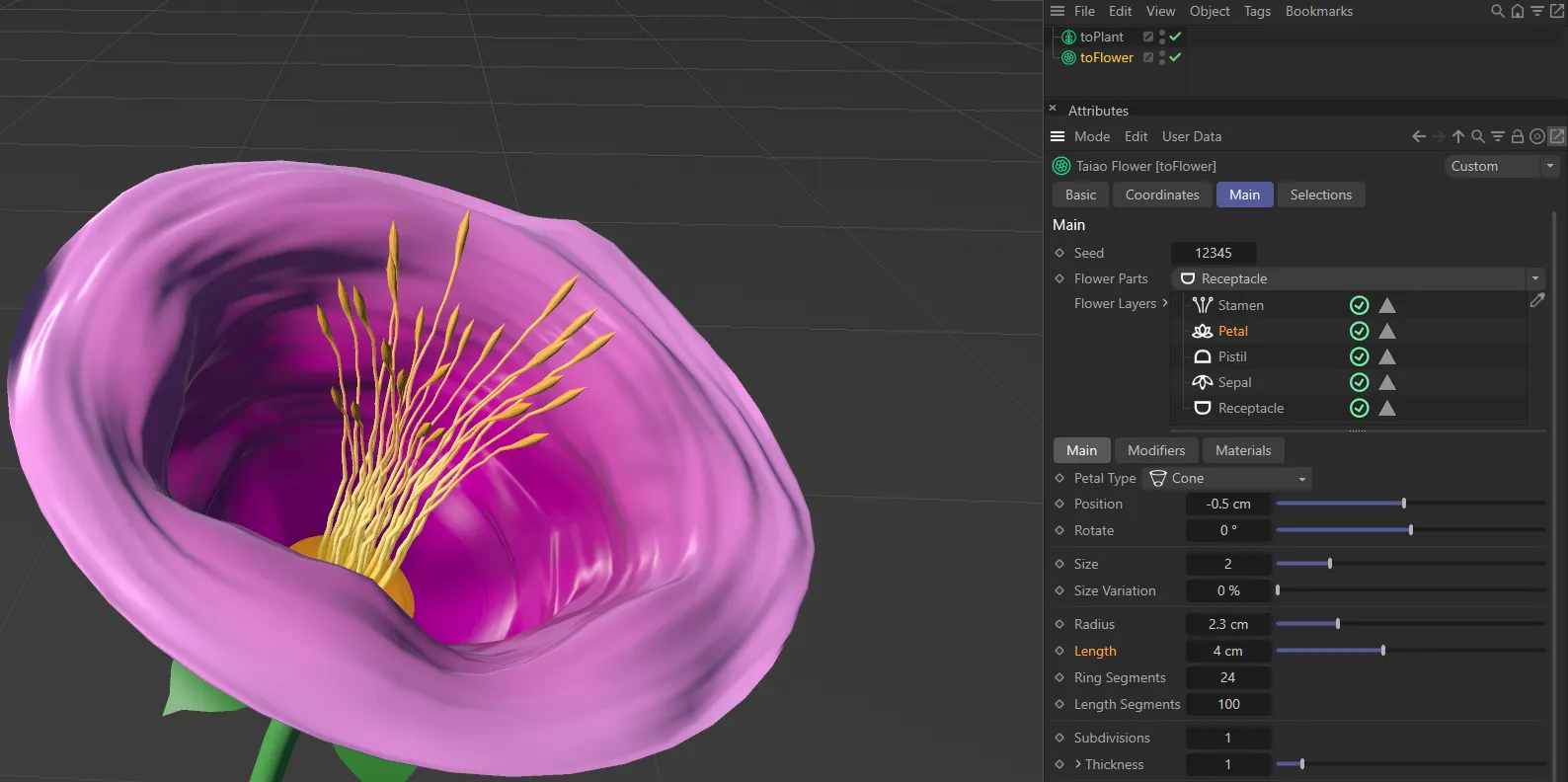Click the search icon in Attributes toolbar
1568x782 pixels.
tap(1478, 136)
